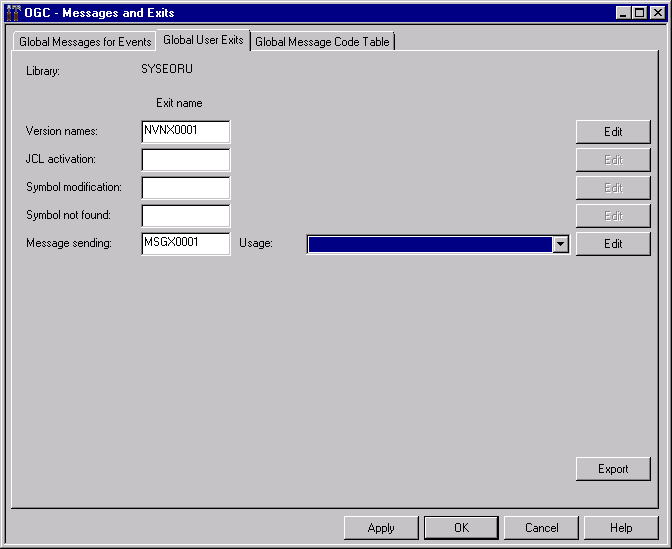
Task: Click the OGC application icon in title bar
Action: tap(13, 12)
